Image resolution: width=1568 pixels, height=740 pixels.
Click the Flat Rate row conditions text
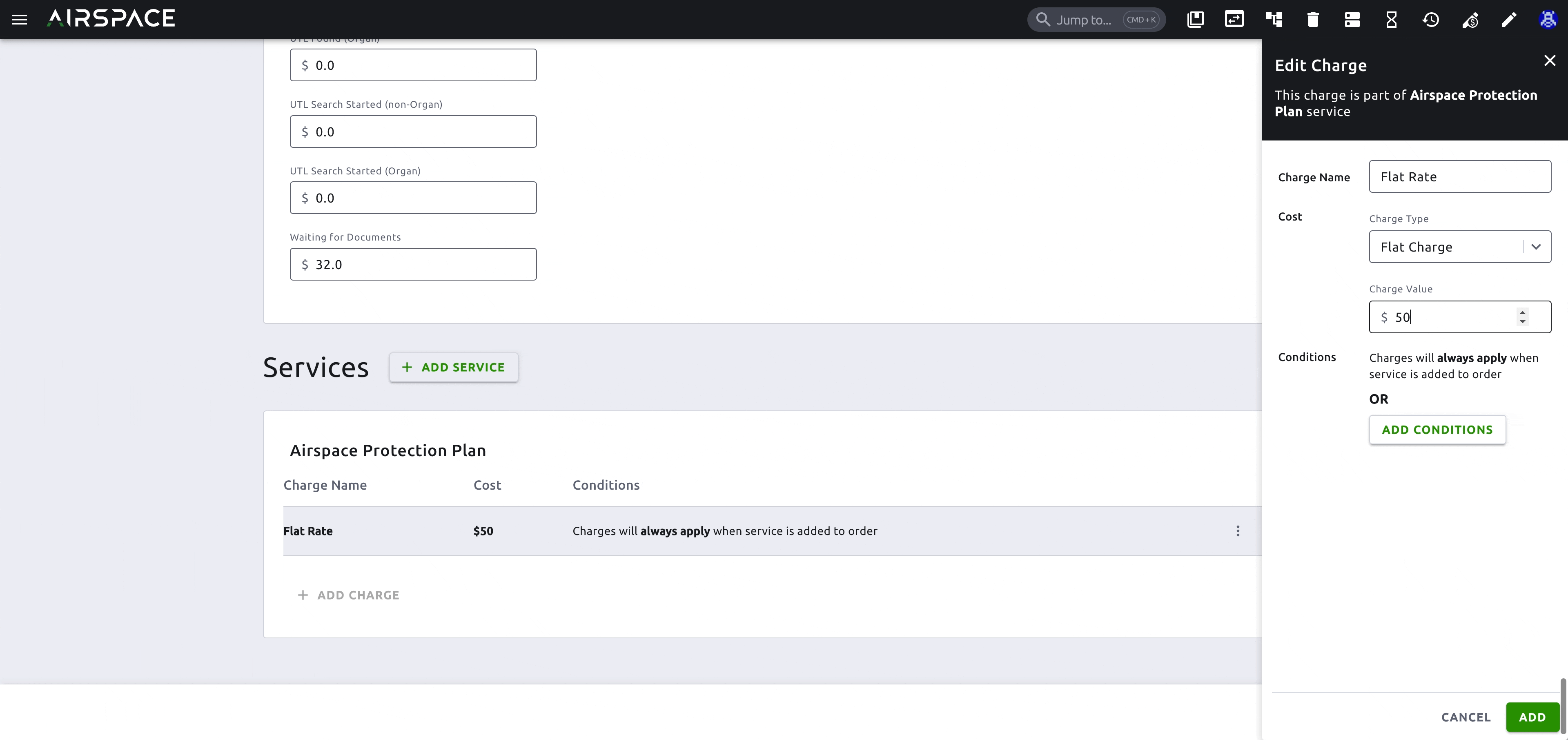[724, 530]
